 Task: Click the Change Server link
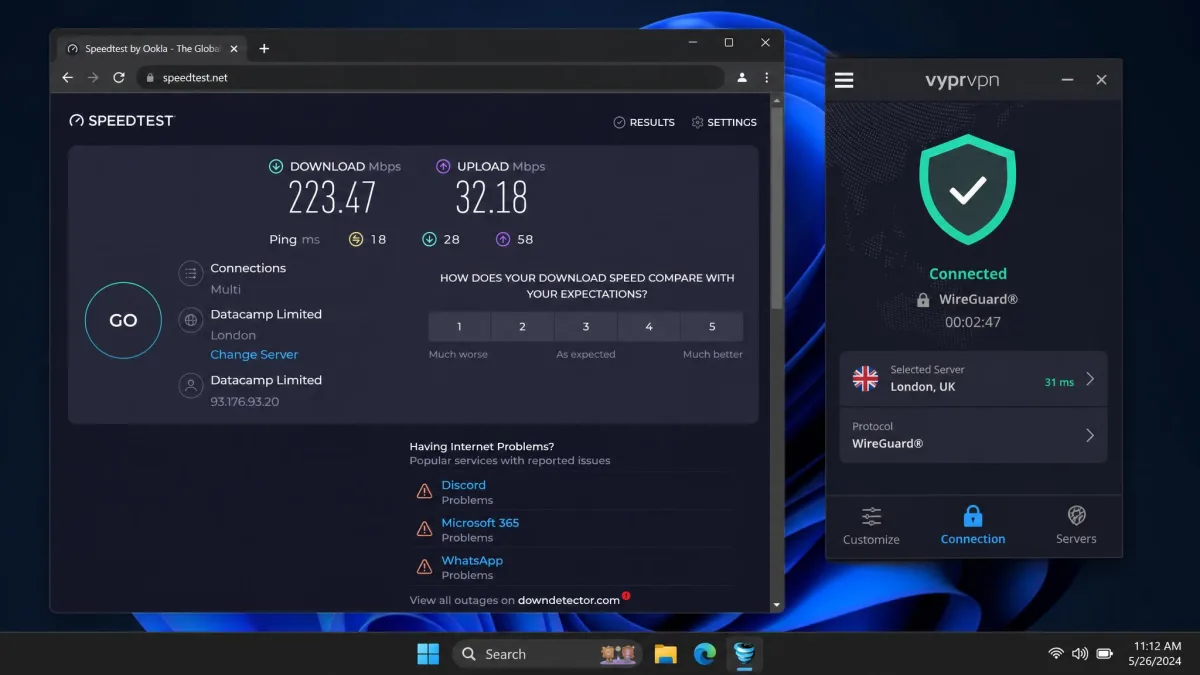254,355
